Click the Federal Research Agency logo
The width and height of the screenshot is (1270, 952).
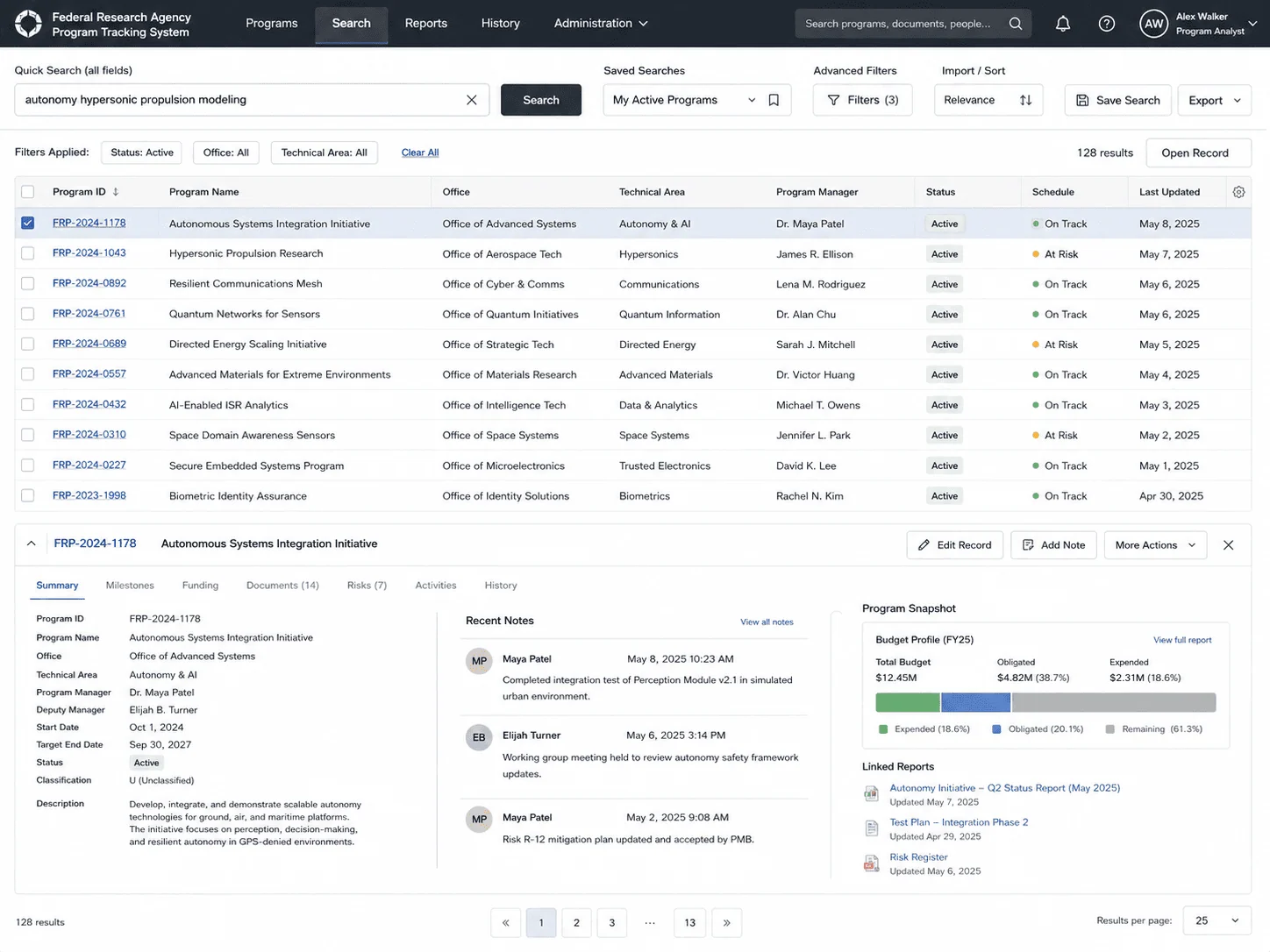pyautogui.click(x=28, y=24)
